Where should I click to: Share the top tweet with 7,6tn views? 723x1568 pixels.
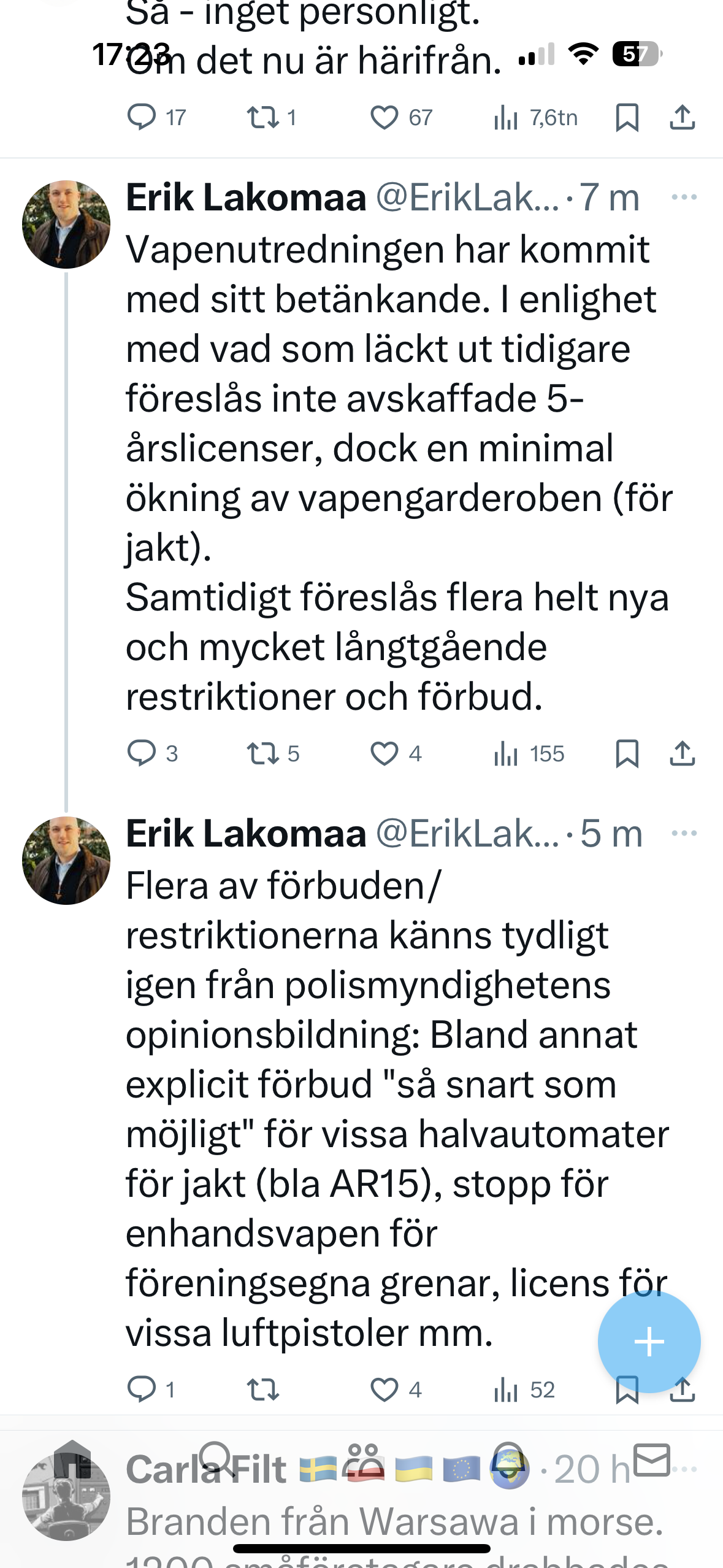(682, 117)
